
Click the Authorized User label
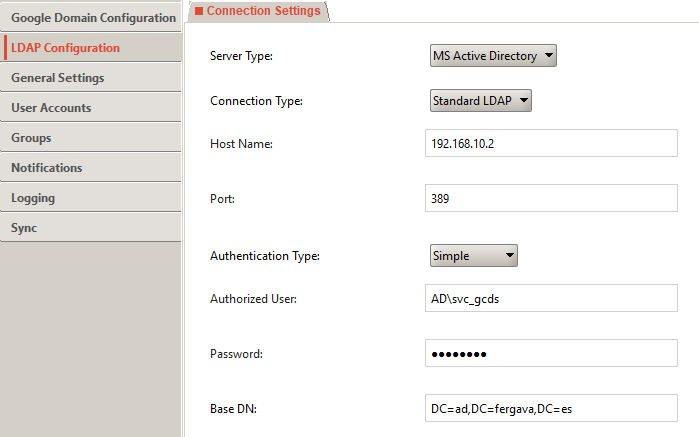pos(253,299)
